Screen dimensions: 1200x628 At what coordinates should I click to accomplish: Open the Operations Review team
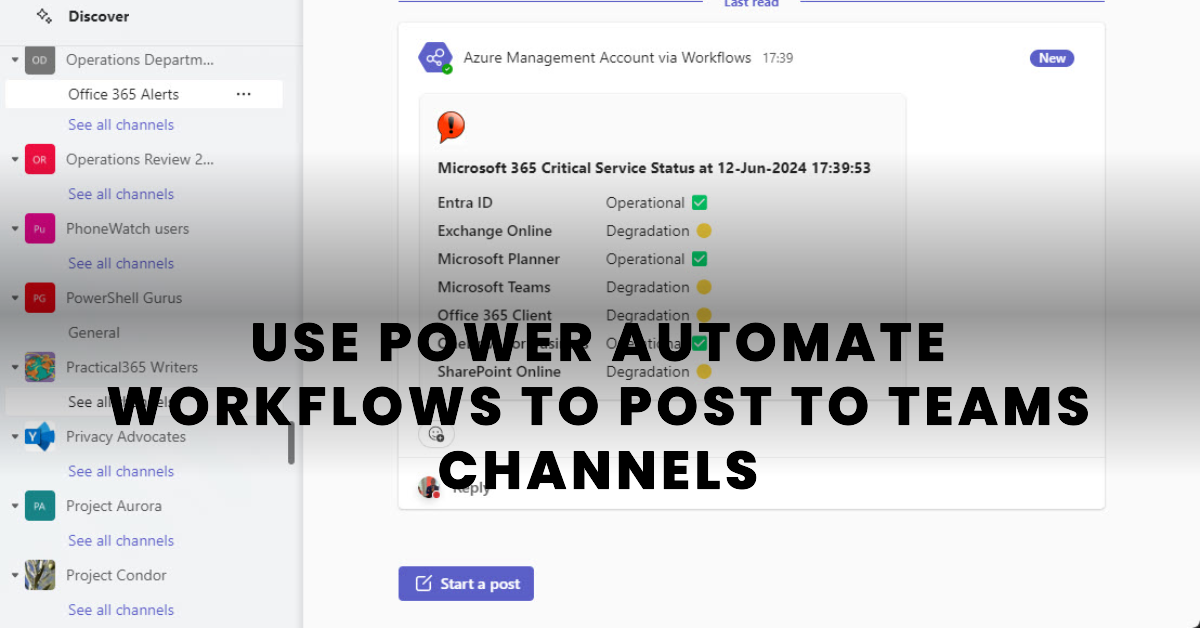(140, 159)
